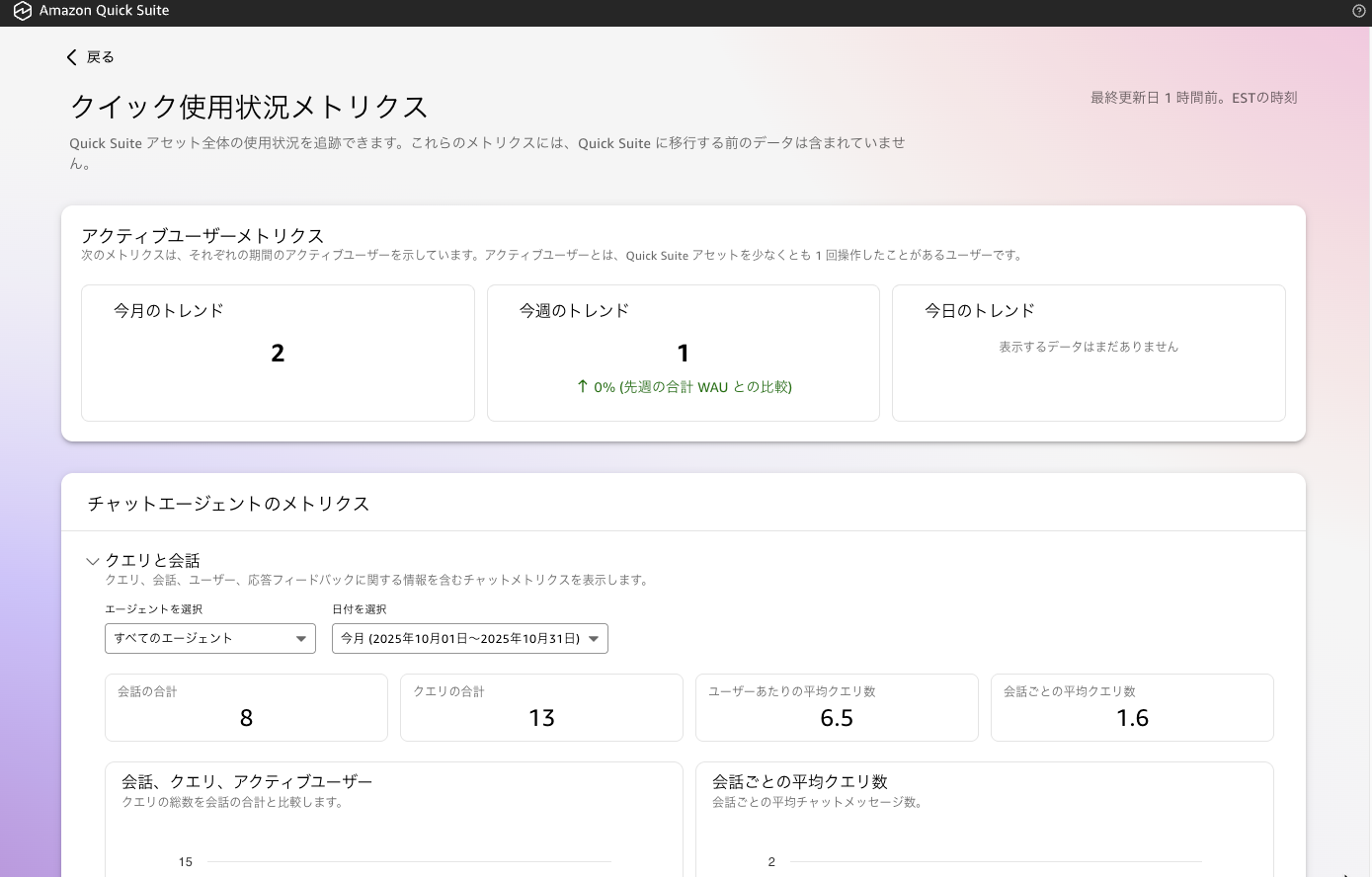
Task: Select the 今日のトレンド metric card
Action: pos(1089,353)
